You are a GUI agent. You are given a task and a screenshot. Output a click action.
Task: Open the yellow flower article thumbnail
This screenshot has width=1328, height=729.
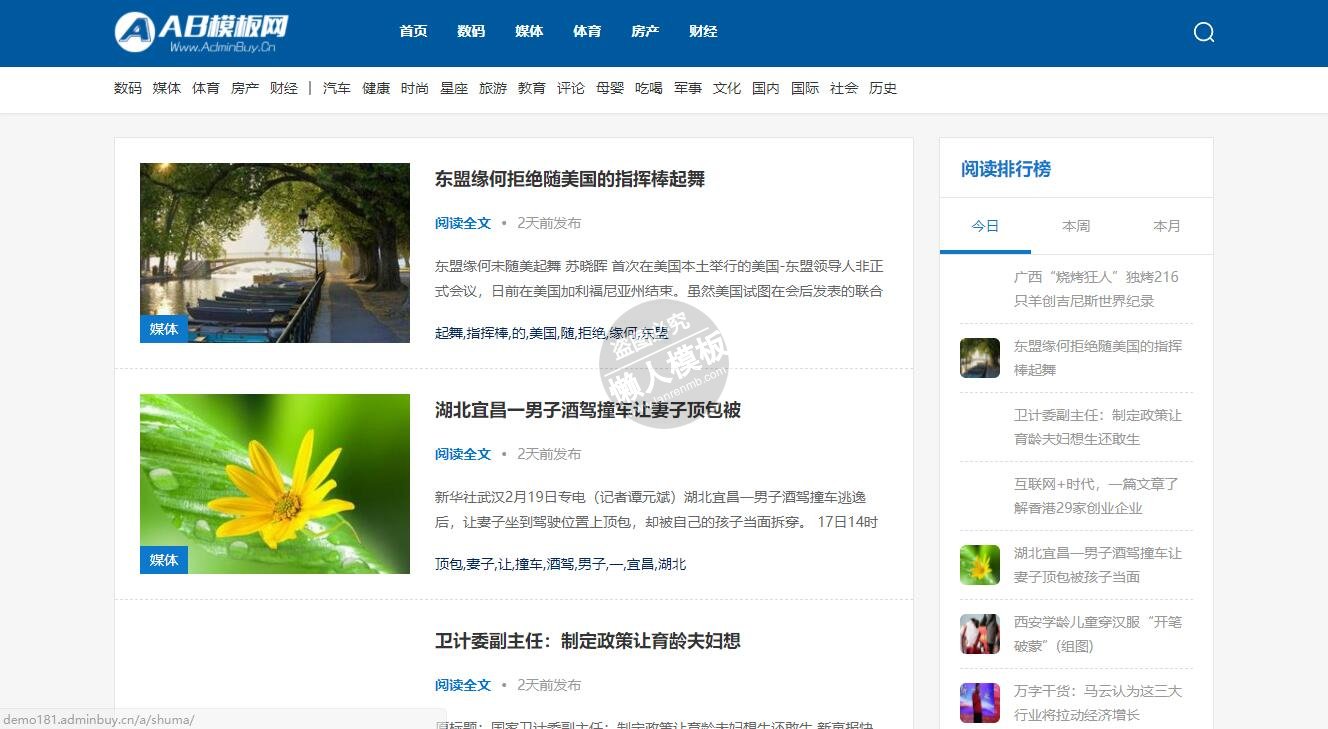pyautogui.click(x=275, y=484)
